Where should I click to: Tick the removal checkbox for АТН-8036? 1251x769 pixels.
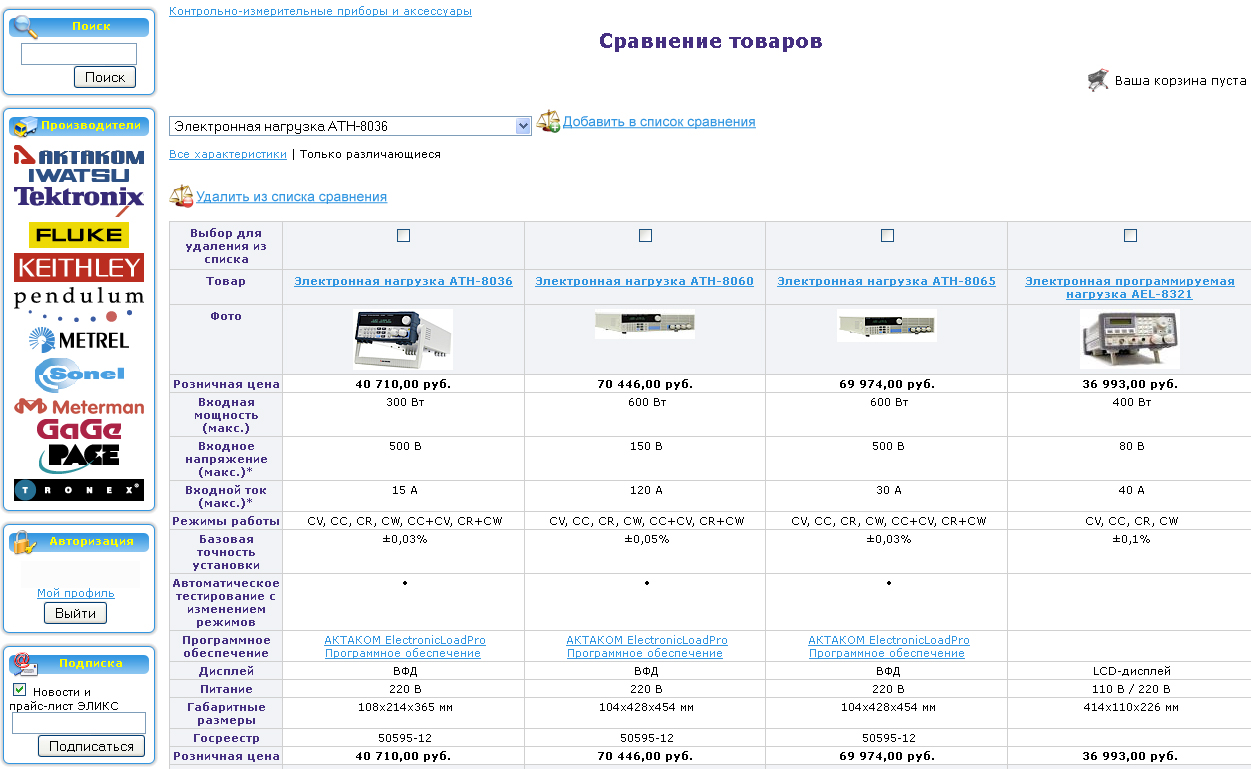[403, 235]
